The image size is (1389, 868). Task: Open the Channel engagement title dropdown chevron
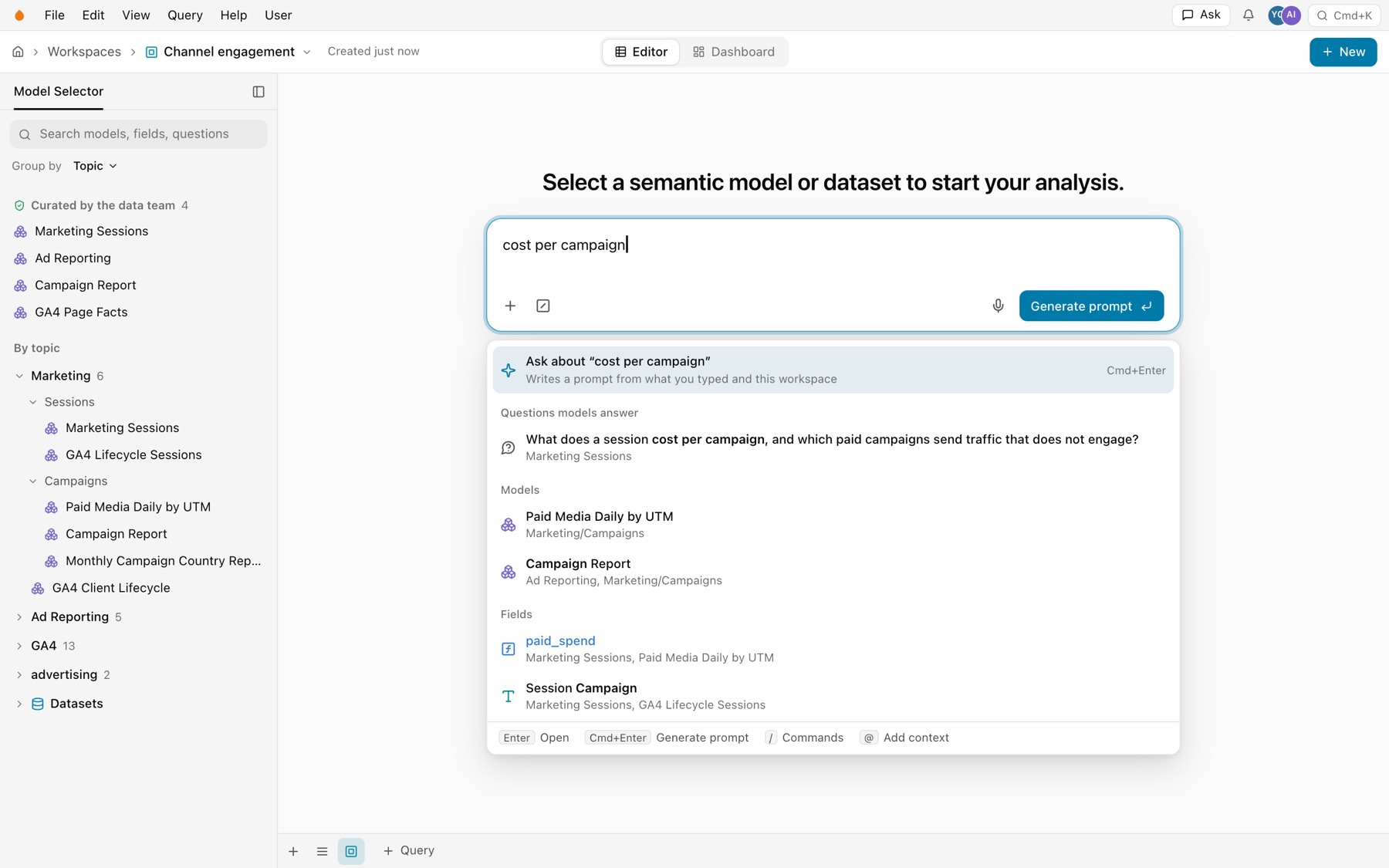tap(306, 52)
